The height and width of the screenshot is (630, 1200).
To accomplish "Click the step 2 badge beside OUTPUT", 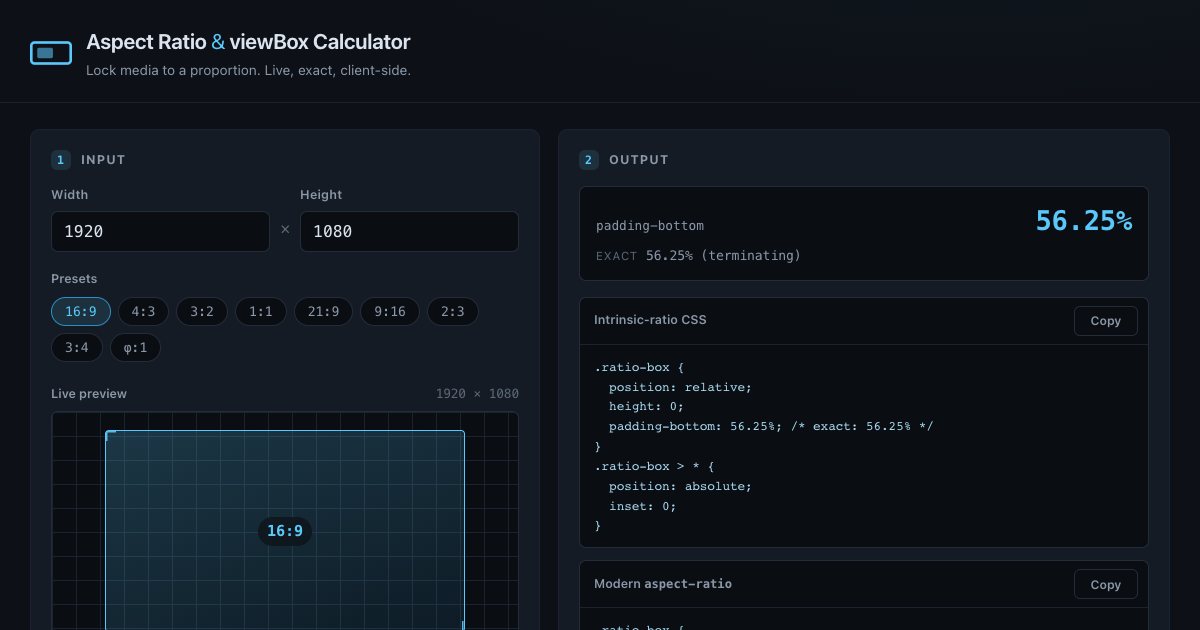I will point(589,160).
